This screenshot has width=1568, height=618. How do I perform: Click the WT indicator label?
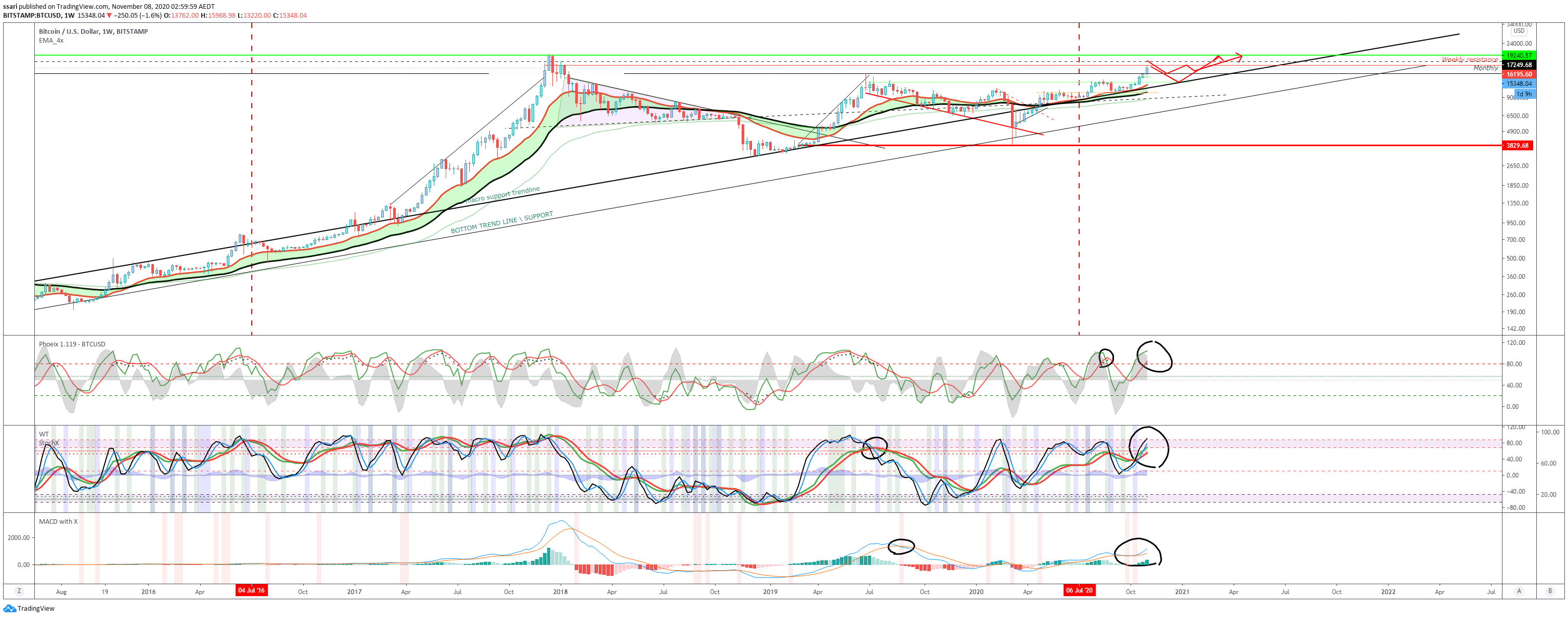click(x=44, y=435)
